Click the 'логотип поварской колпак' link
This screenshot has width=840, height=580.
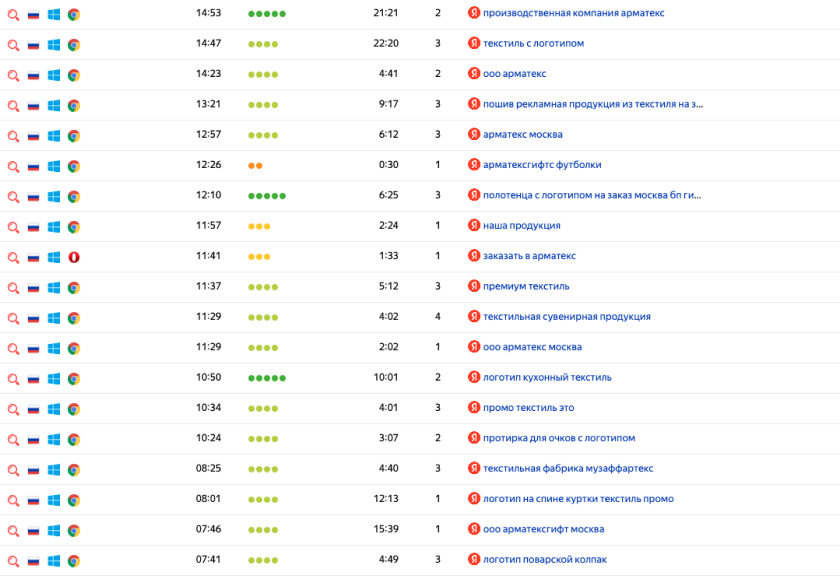[544, 560]
